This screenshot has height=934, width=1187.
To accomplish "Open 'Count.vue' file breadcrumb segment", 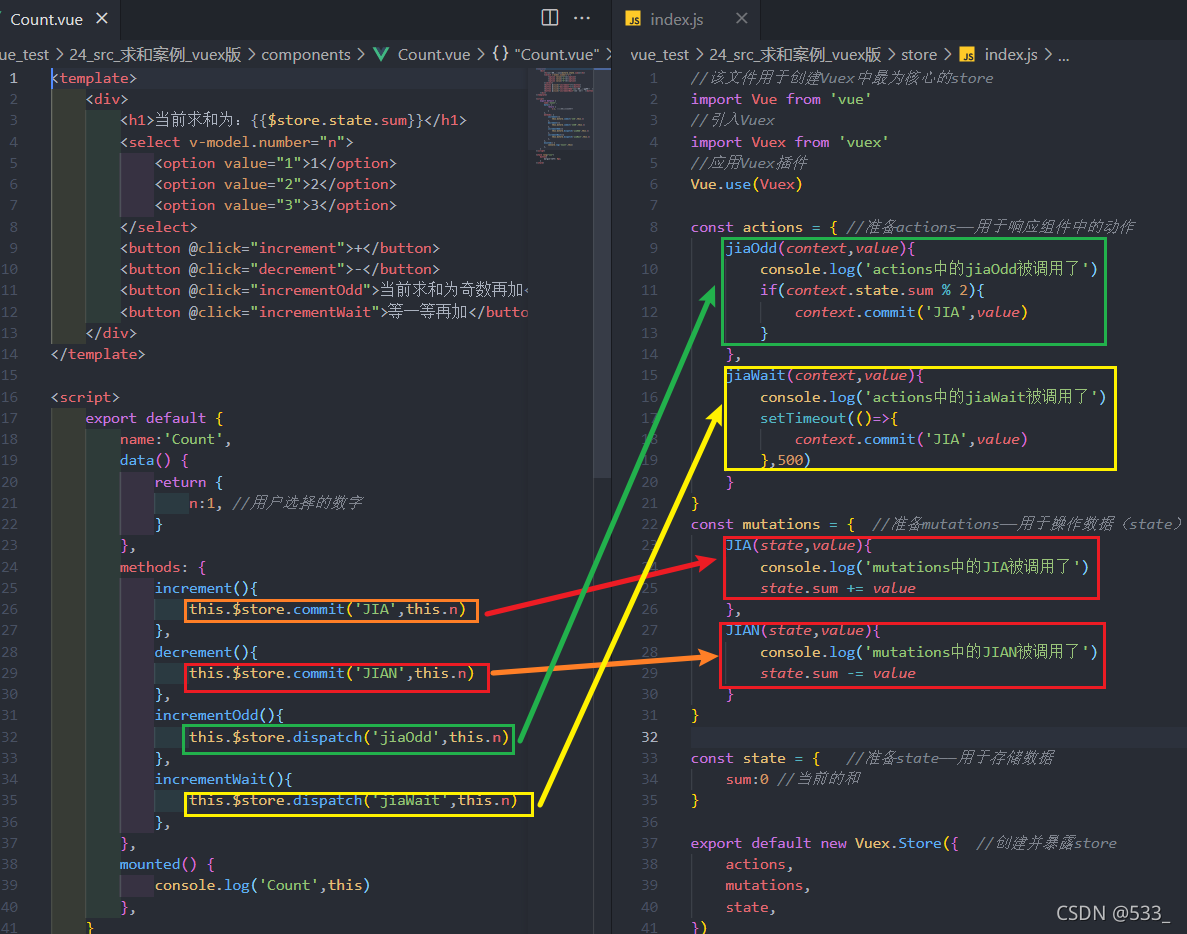I will (x=434, y=54).
